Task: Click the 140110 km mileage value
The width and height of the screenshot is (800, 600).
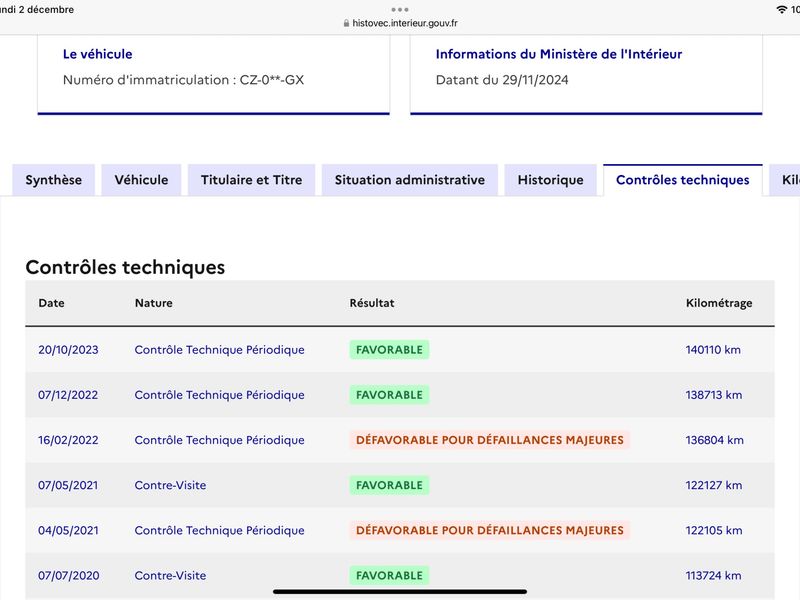Action: click(x=713, y=350)
